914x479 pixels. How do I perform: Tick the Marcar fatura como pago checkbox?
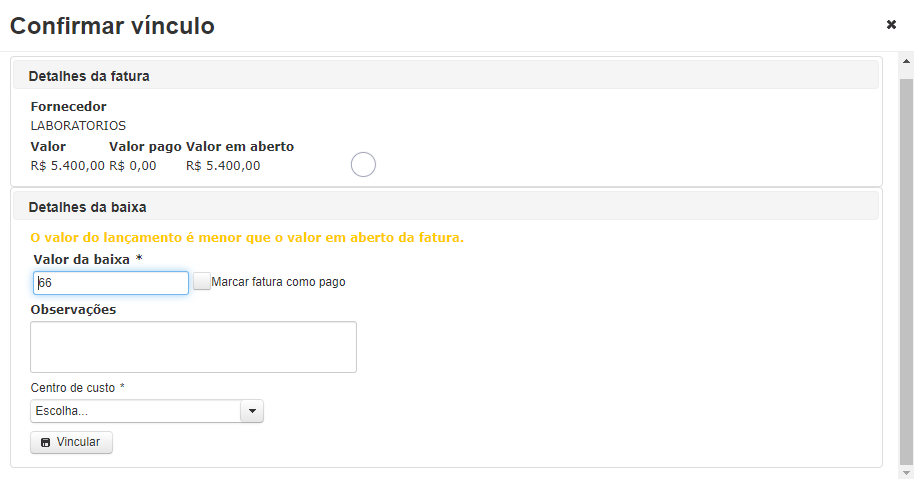click(202, 281)
